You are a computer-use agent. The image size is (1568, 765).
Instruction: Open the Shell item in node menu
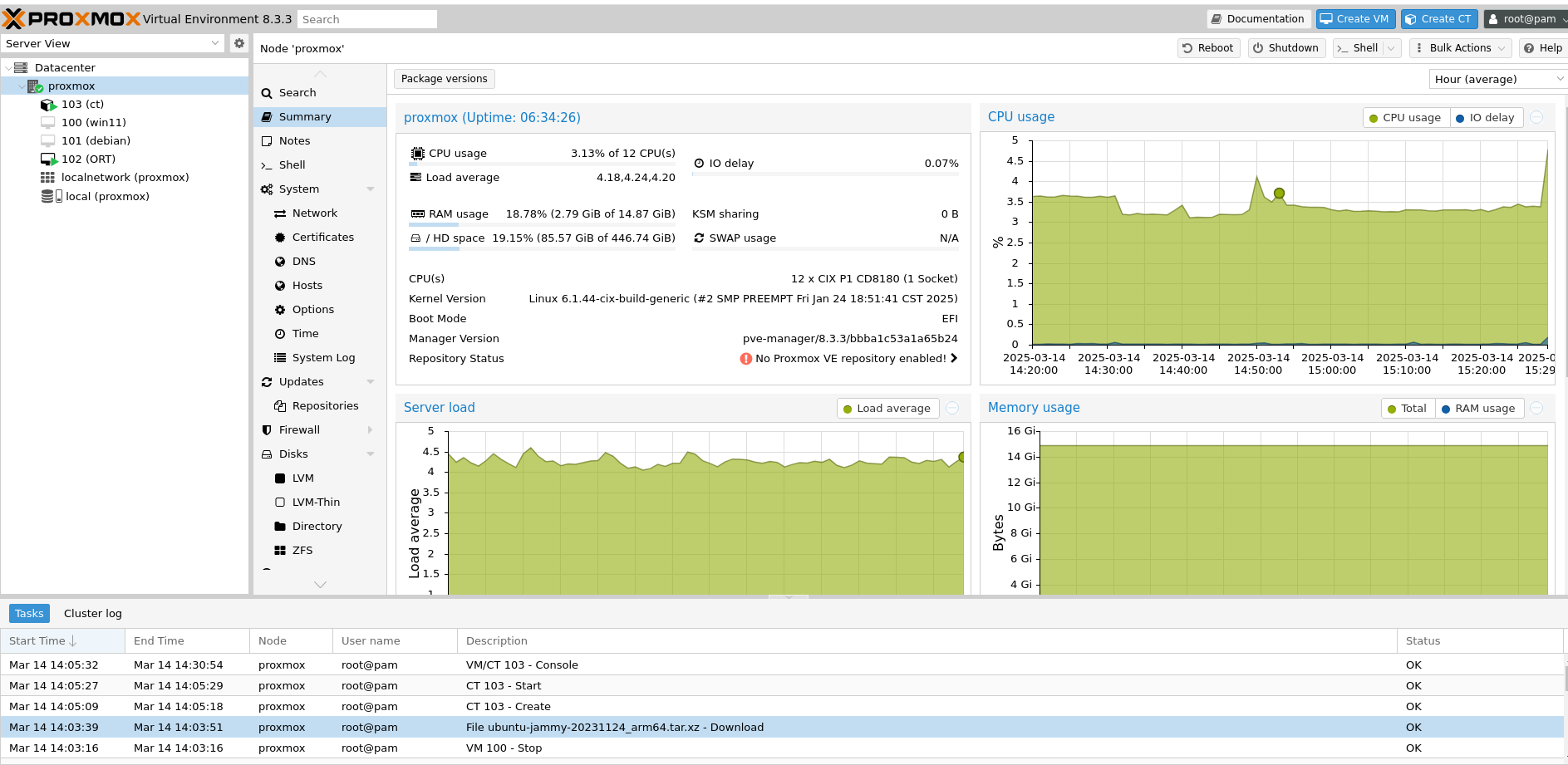(x=320, y=165)
